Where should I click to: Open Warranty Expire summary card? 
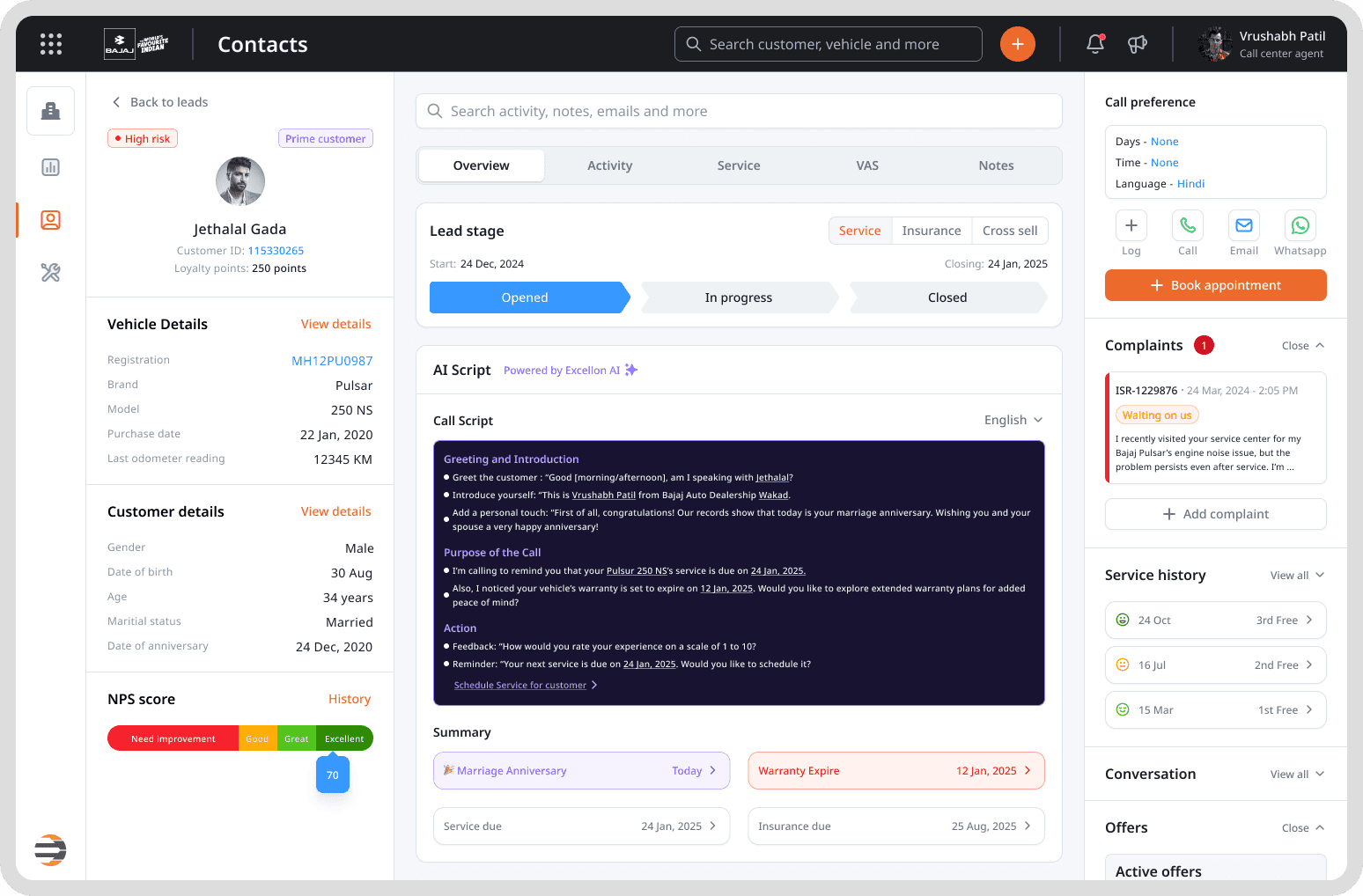coord(896,771)
